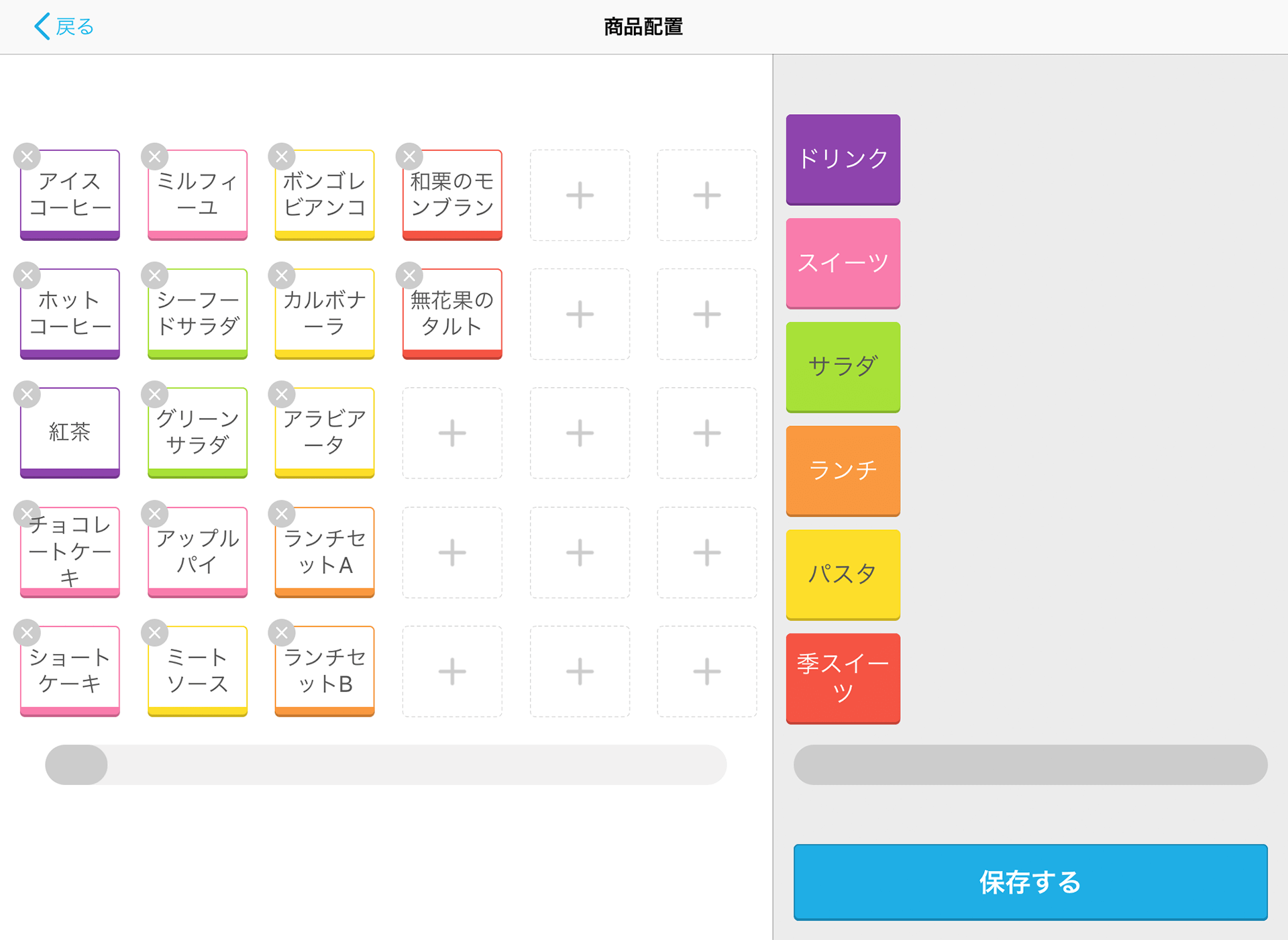The image size is (1288, 940).
Task: Select the ショートケーキ product tile
Action: coord(70,671)
